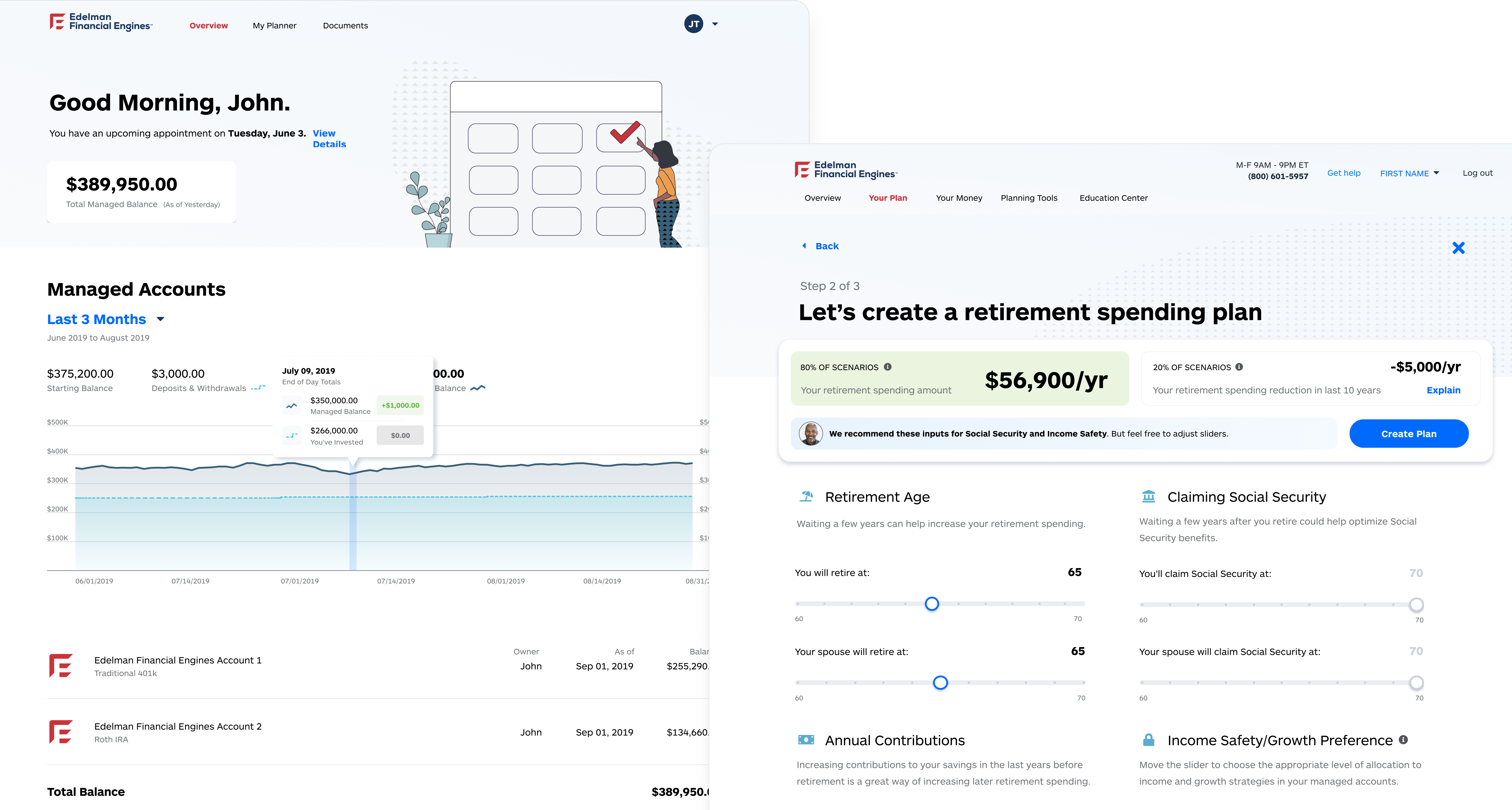
Task: Select the Overview tab in the first window
Action: pos(208,25)
